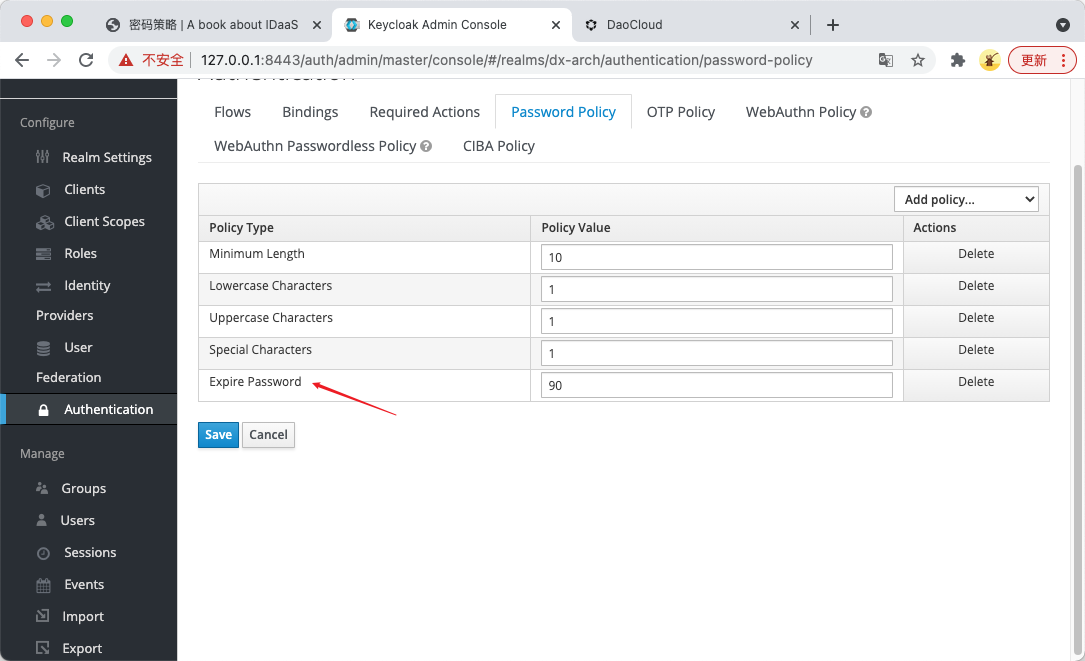Click the User Federation database icon
The width and height of the screenshot is (1085, 661).
(x=43, y=348)
